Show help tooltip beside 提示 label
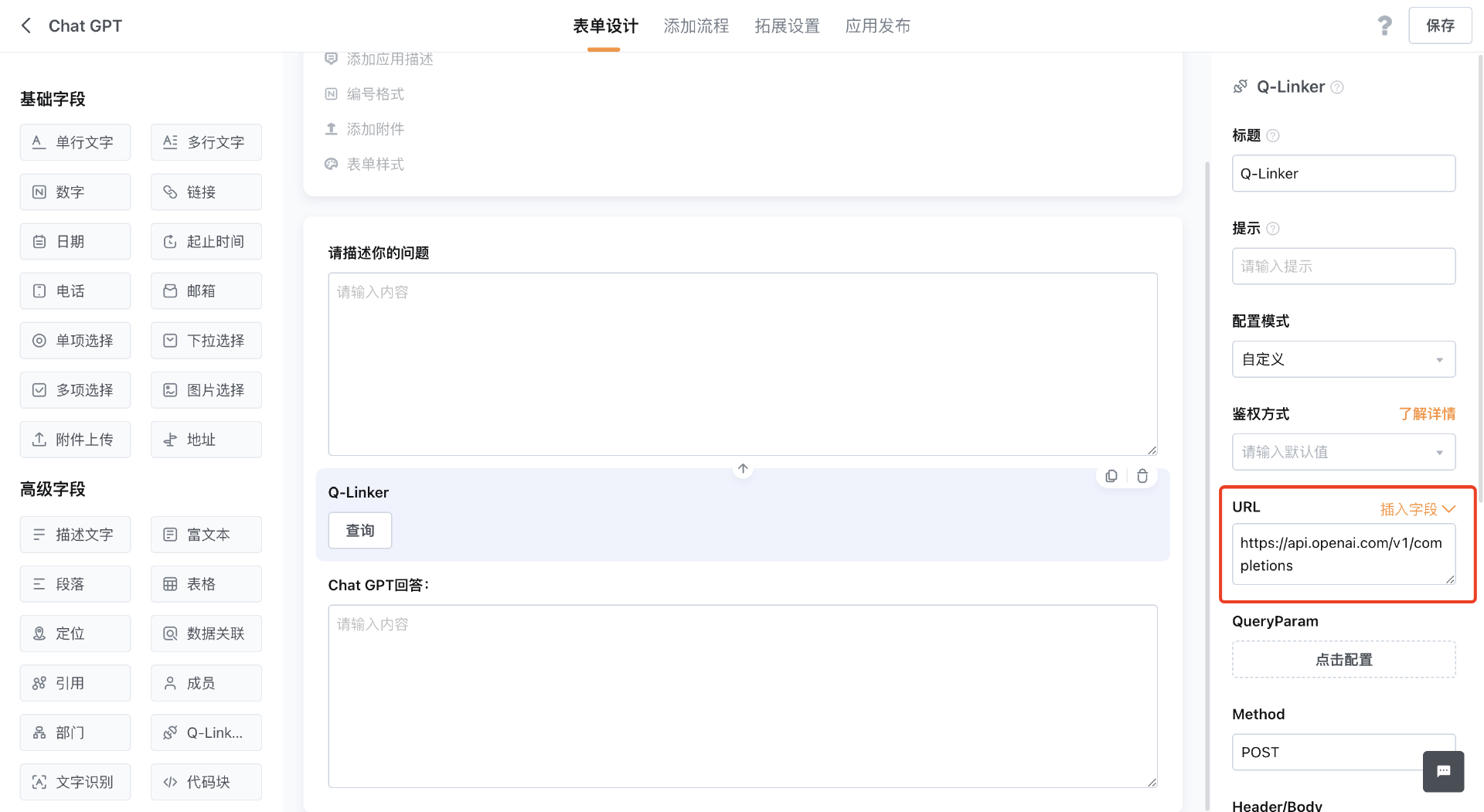The image size is (1484, 812). (1273, 228)
